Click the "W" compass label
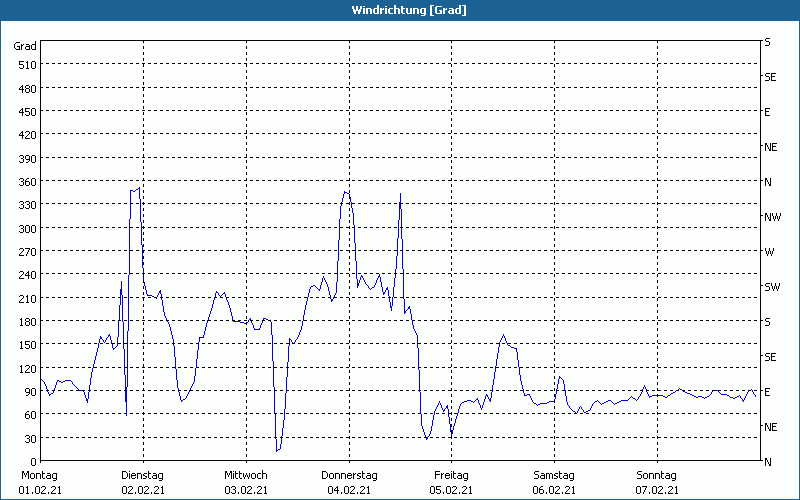Screen dimensions: 800x500 pyautogui.click(x=769, y=252)
